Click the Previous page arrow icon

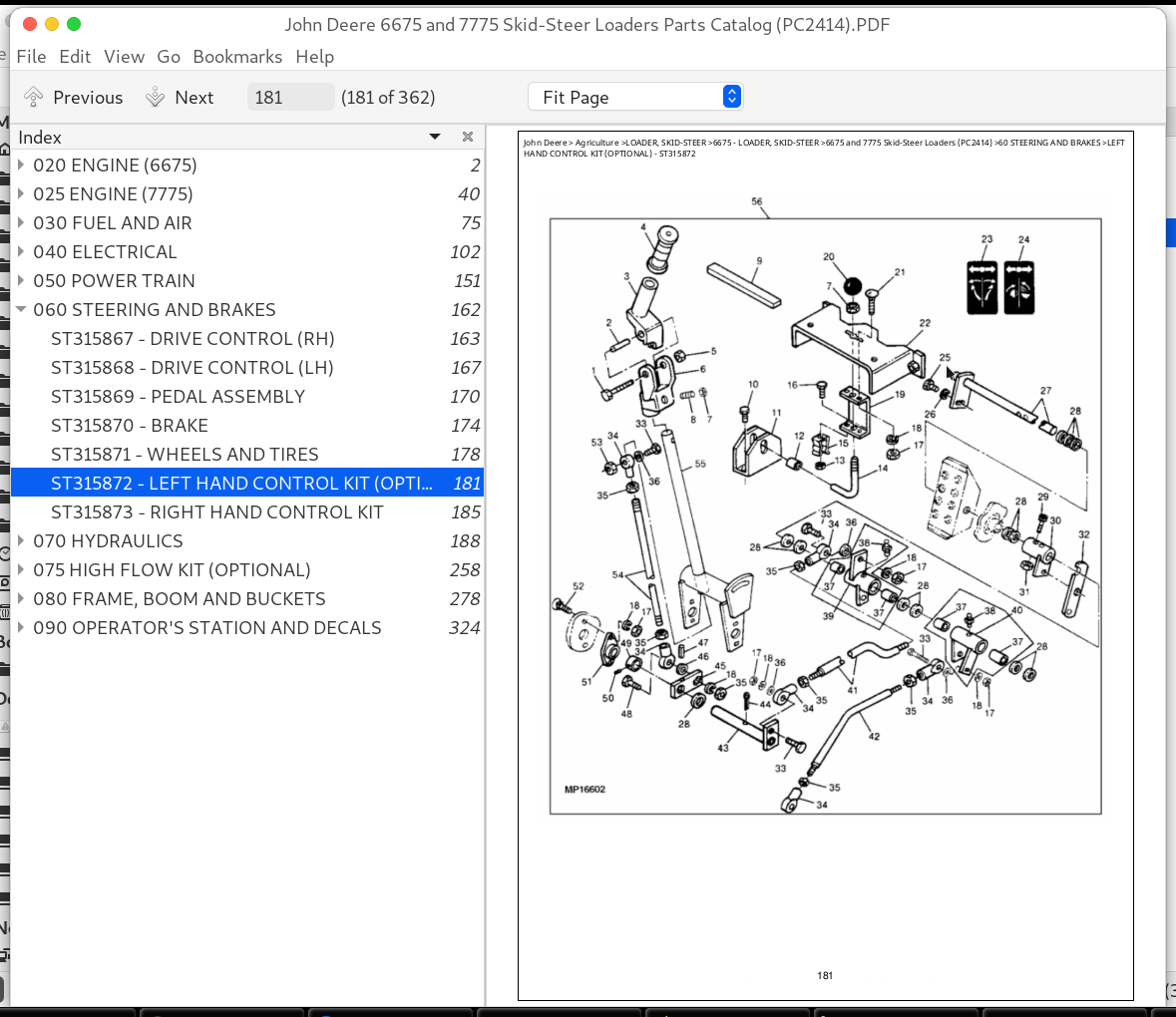pos(33,98)
